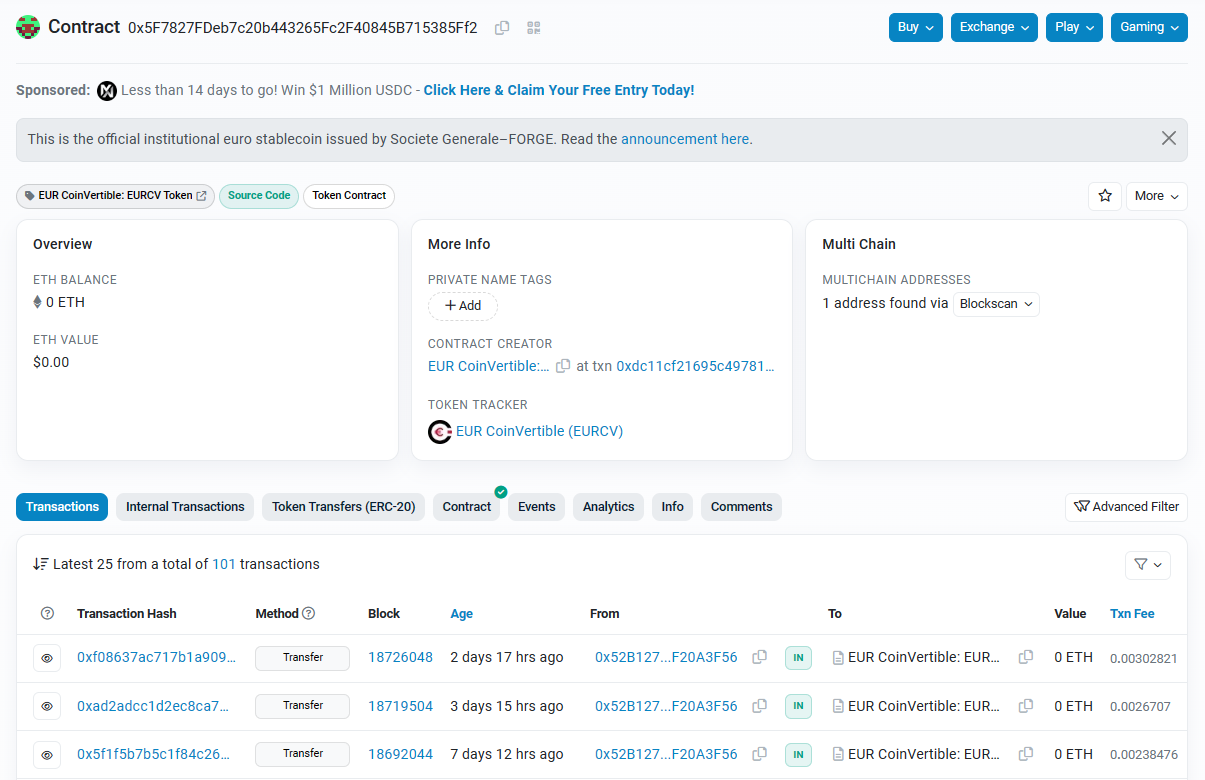Follow the sponsored Claim Your Free Entry link
The image size is (1205, 780).
[x=559, y=90]
